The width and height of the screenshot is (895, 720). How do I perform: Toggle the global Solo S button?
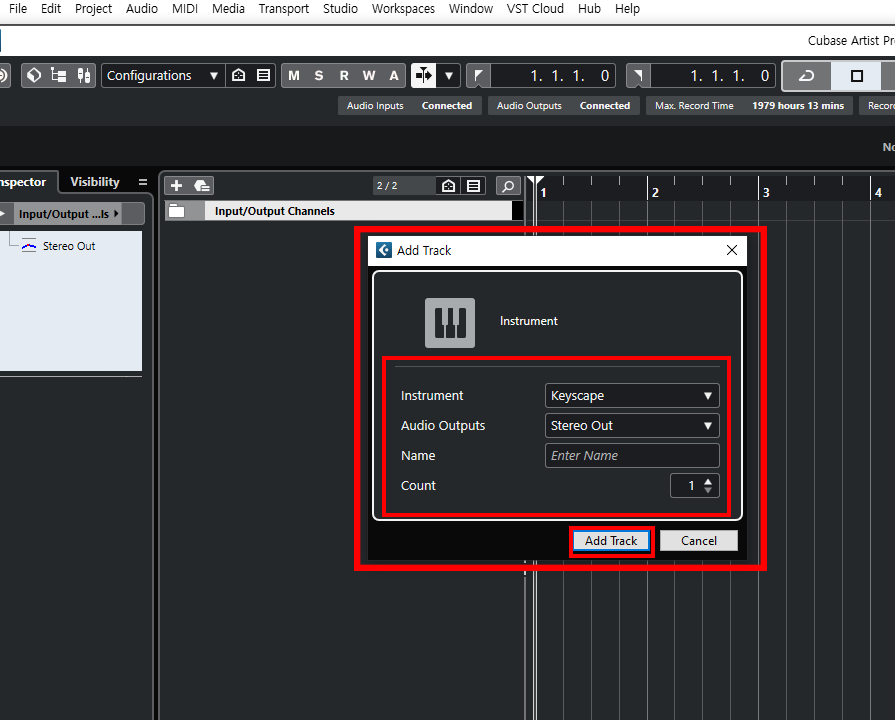[x=319, y=75]
